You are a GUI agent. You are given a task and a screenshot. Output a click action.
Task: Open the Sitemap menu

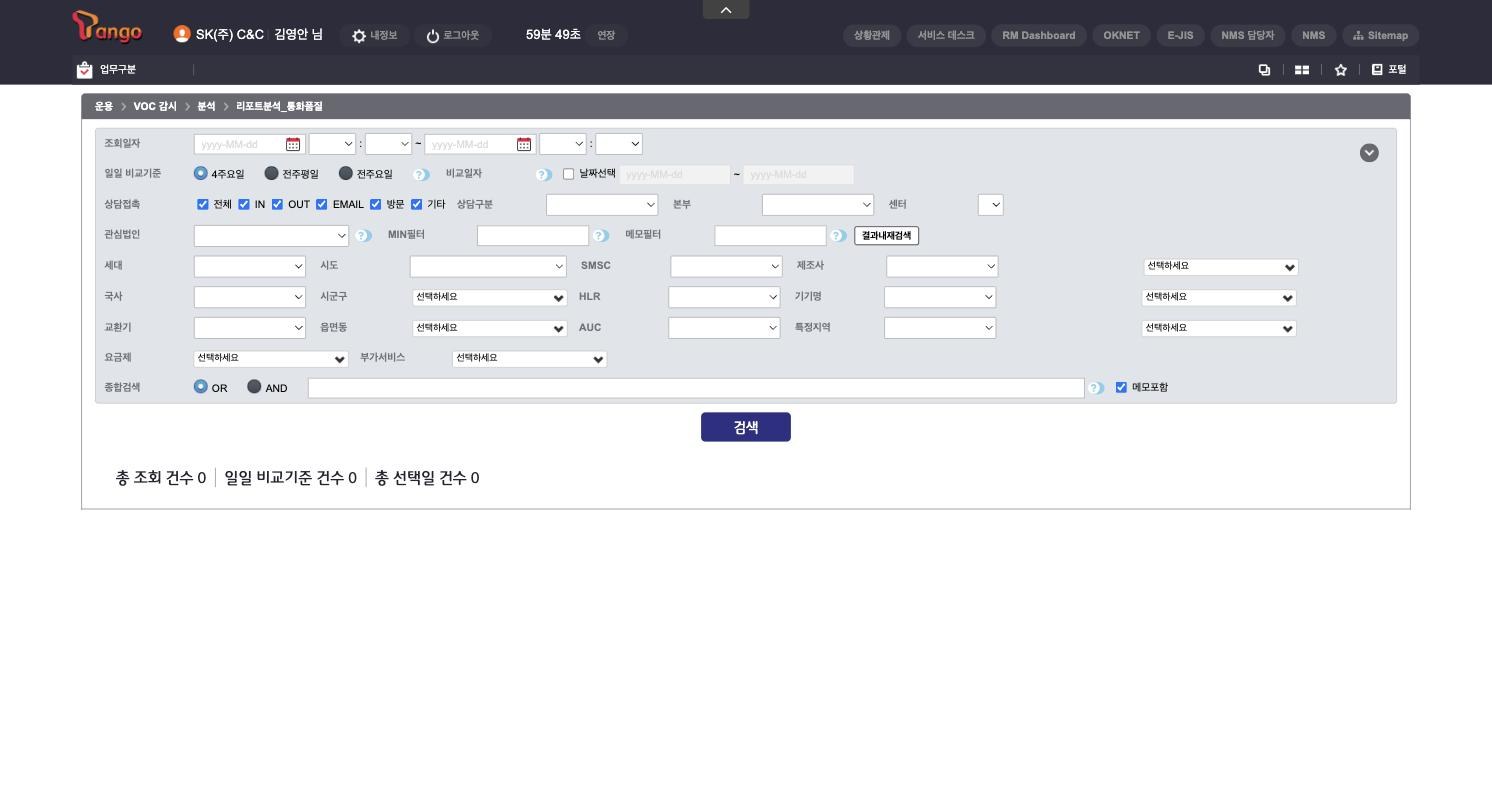point(1380,36)
